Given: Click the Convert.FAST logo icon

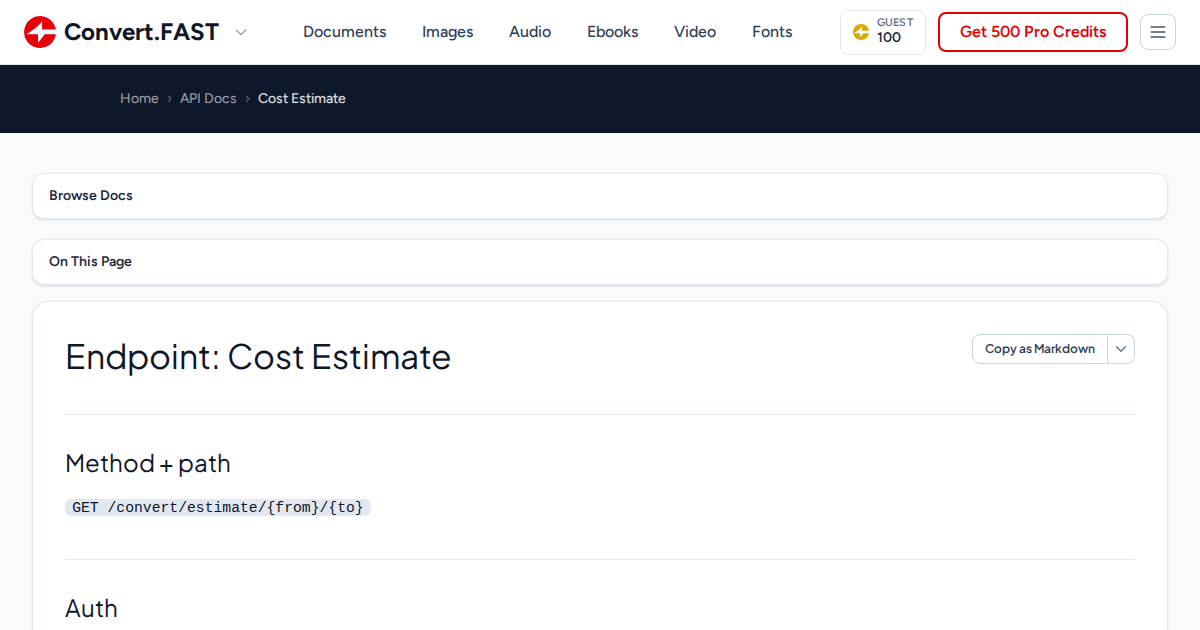Looking at the screenshot, I should click(x=40, y=32).
